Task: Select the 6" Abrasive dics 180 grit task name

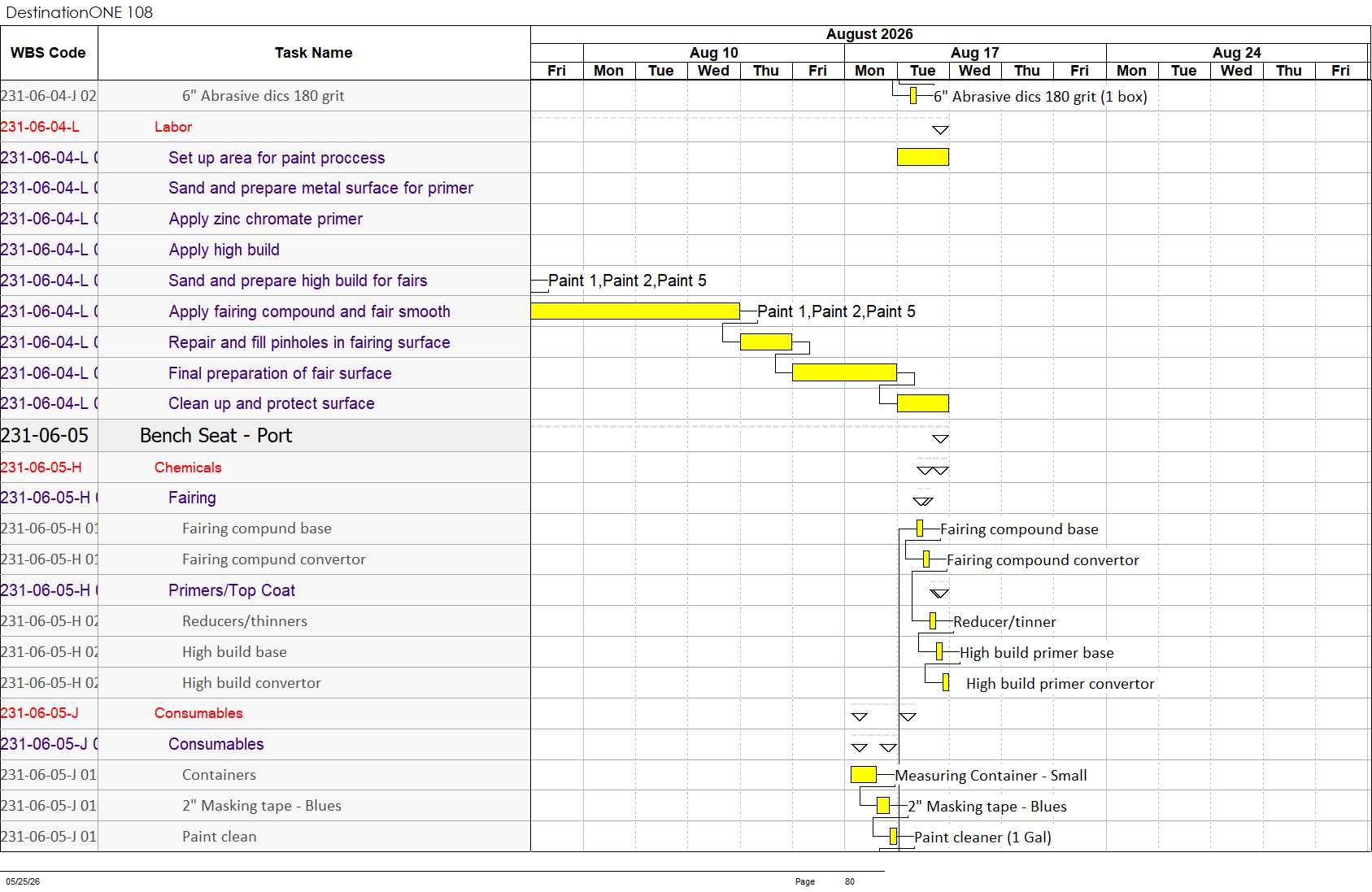Action: [264, 96]
